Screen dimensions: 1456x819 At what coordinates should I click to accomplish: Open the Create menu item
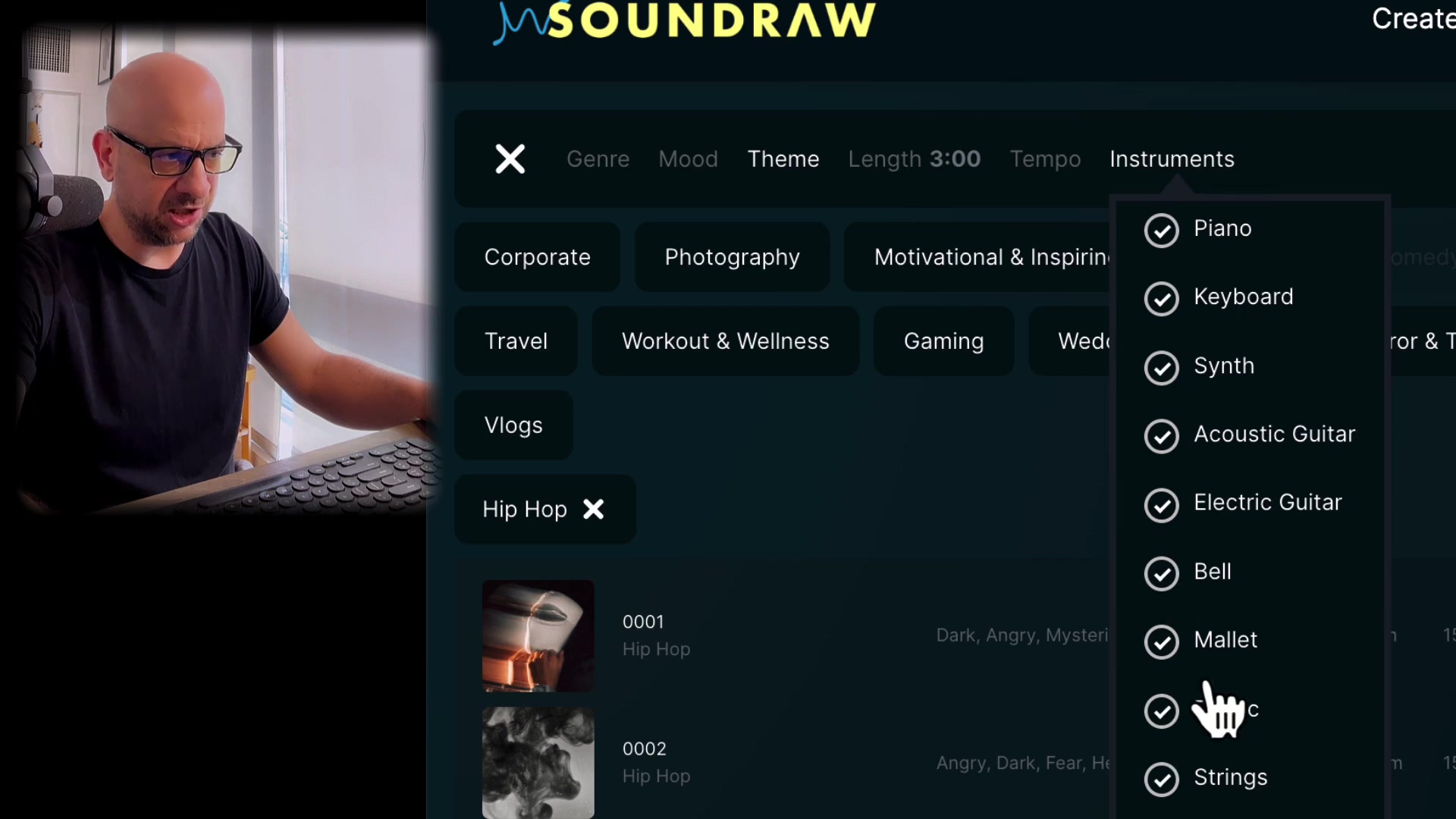pos(1413,19)
